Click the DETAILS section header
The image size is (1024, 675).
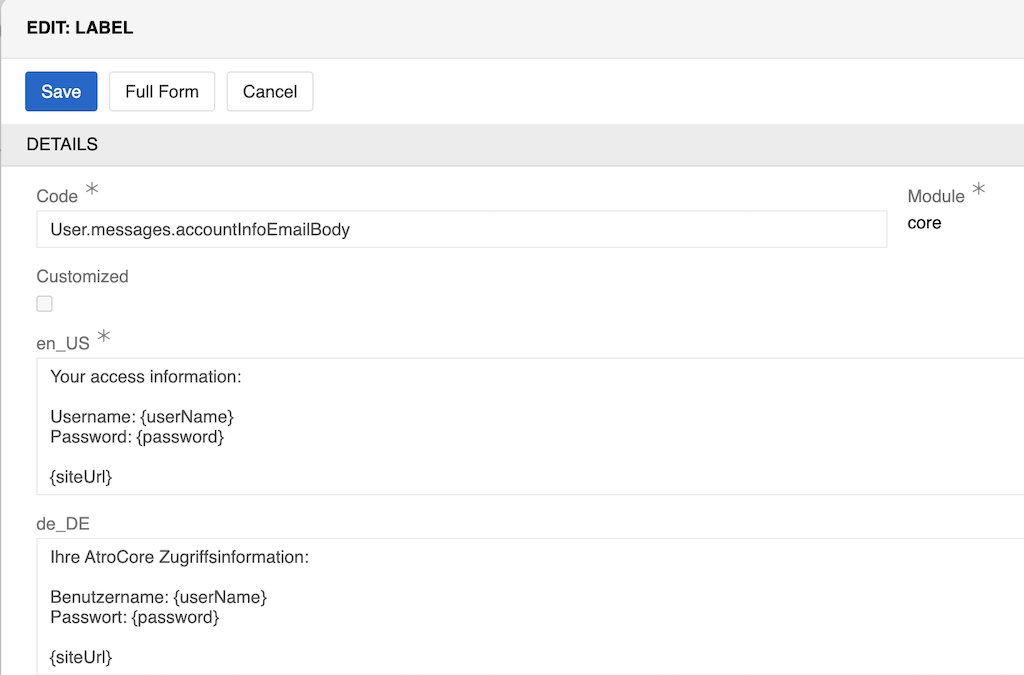62,144
